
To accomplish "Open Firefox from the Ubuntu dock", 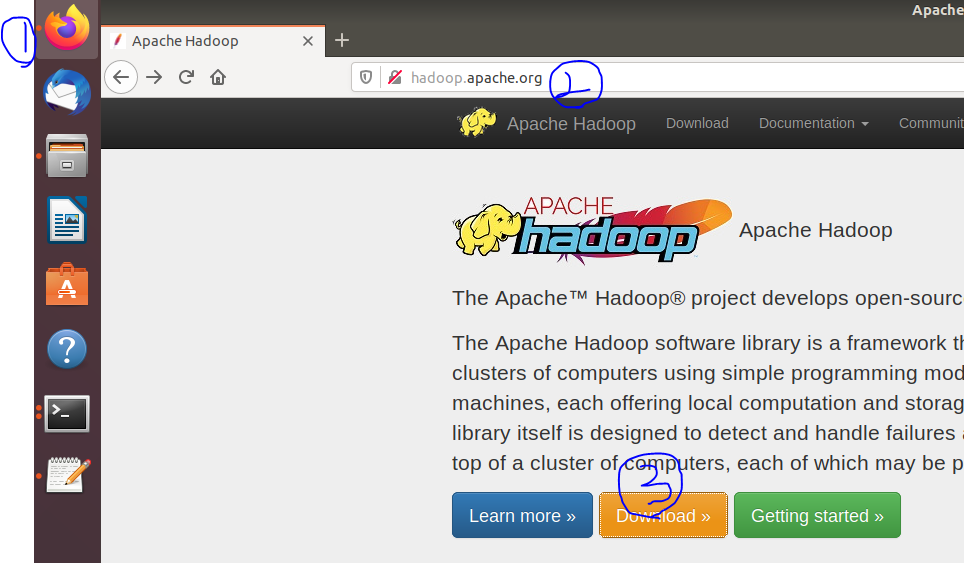I will 67,28.
